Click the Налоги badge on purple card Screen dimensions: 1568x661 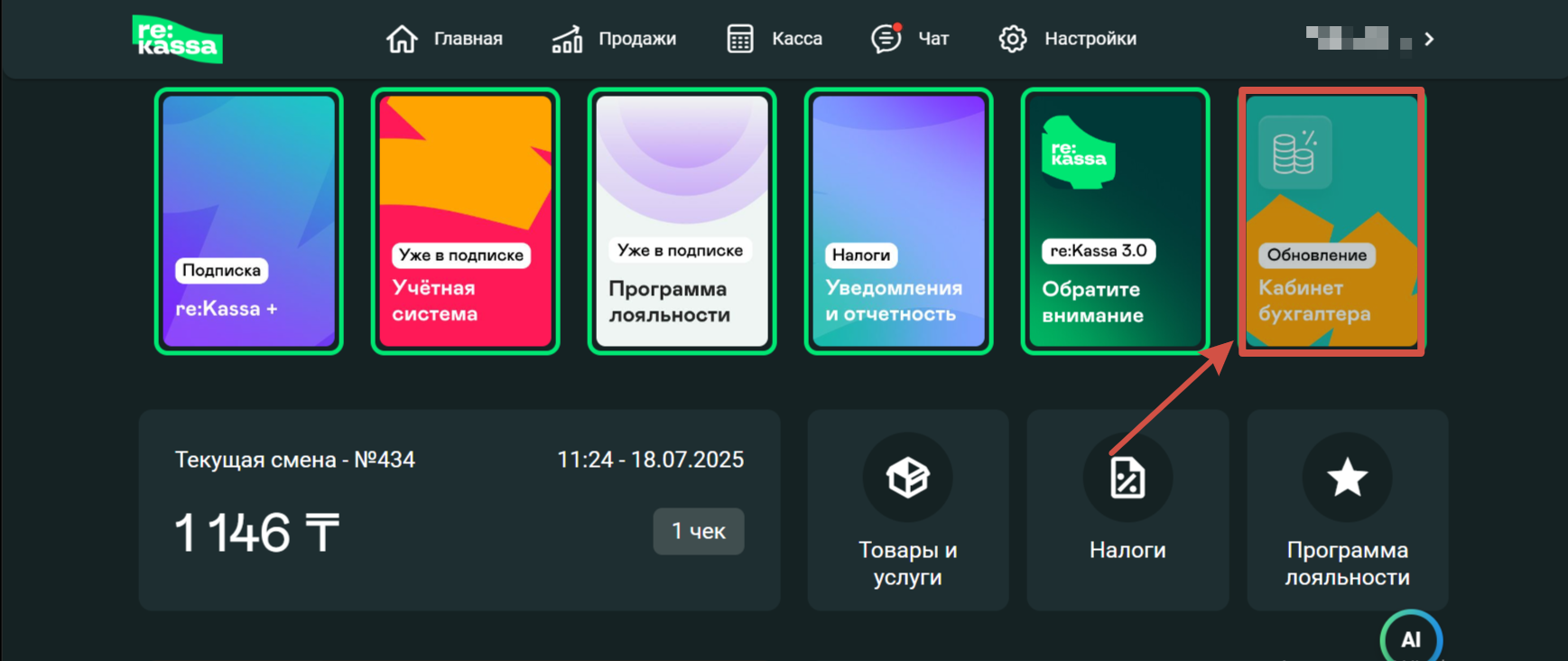861,255
